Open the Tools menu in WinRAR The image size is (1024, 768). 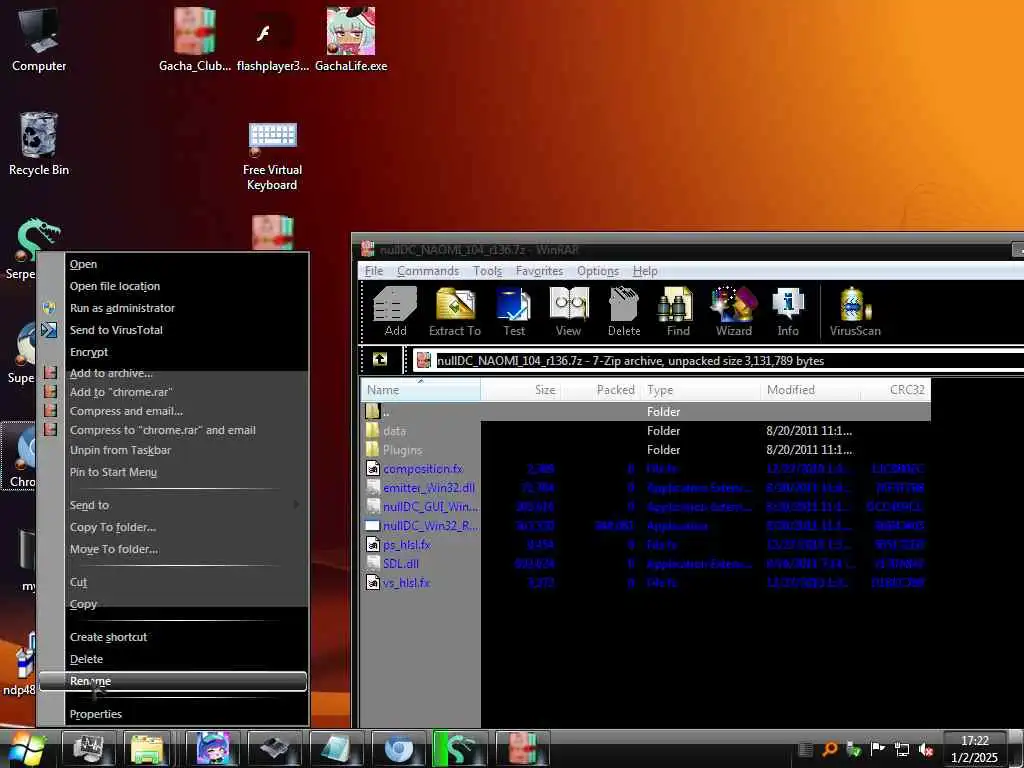pos(487,271)
